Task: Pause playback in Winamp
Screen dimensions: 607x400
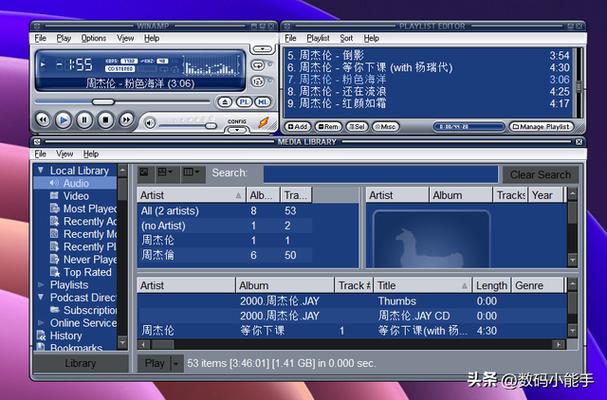Action: 84,120
